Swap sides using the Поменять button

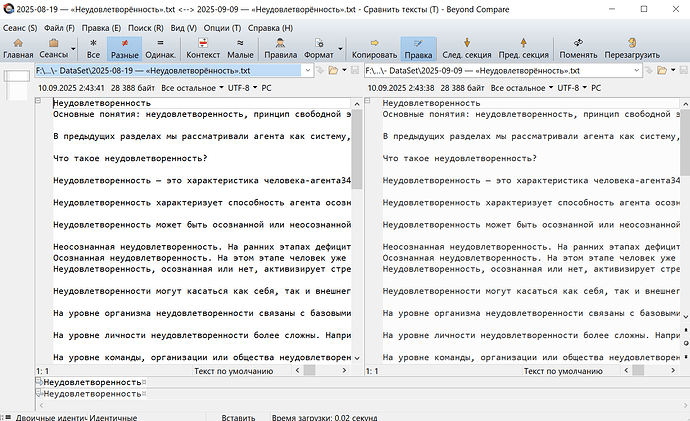(578, 48)
